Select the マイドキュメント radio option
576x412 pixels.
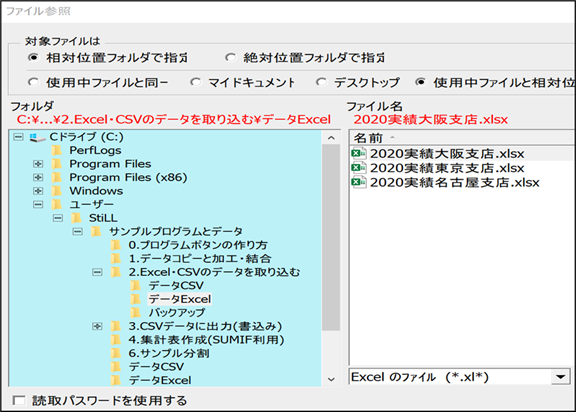click(196, 82)
